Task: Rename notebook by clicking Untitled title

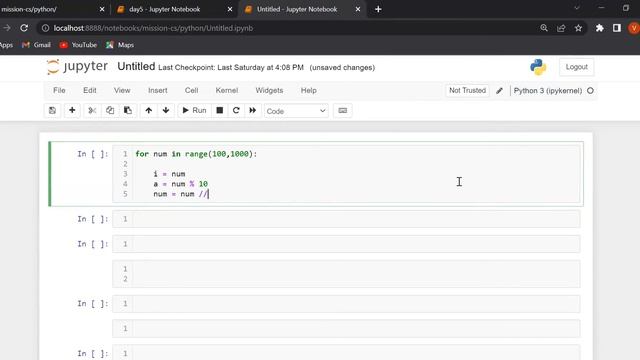Action: point(136,67)
